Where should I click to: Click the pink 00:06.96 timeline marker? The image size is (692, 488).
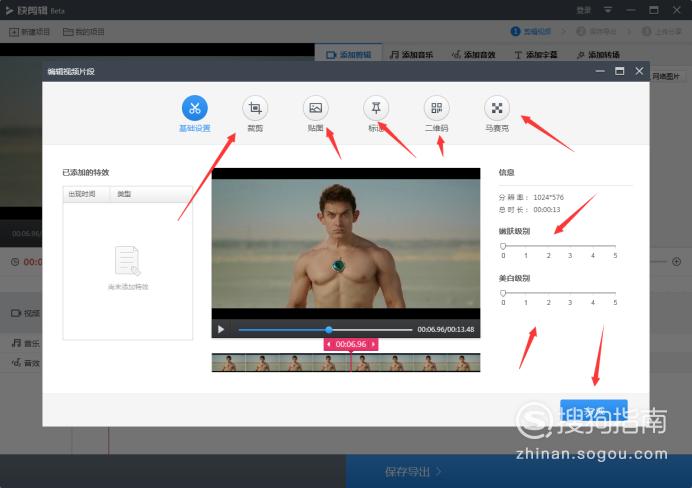click(351, 344)
